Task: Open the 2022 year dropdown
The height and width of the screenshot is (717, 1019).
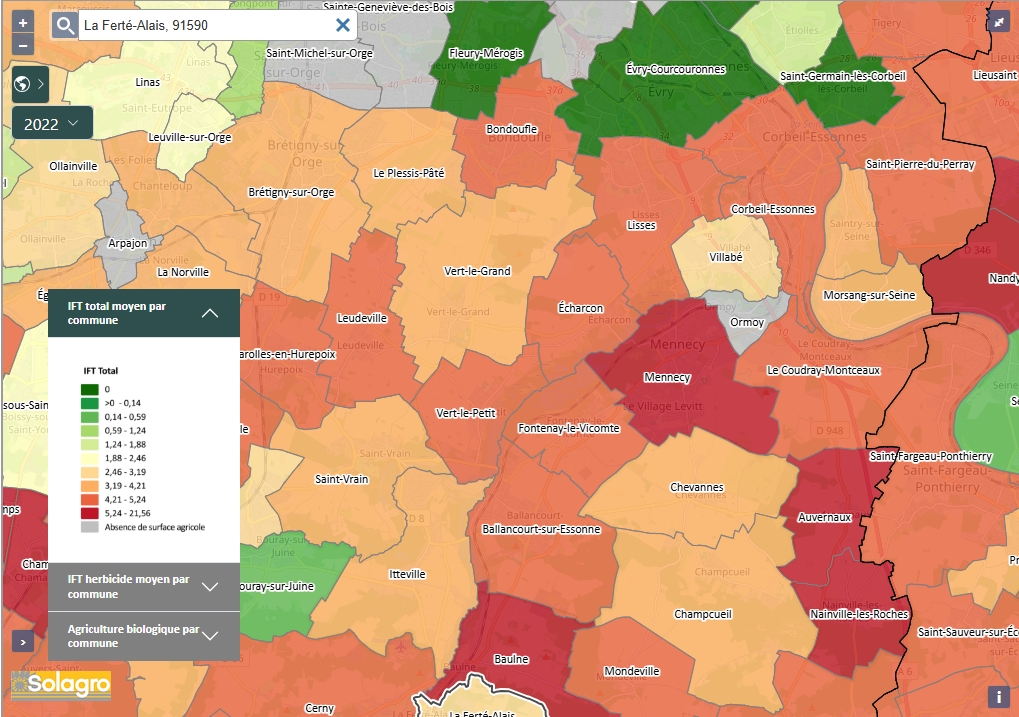Action: pyautogui.click(x=52, y=124)
